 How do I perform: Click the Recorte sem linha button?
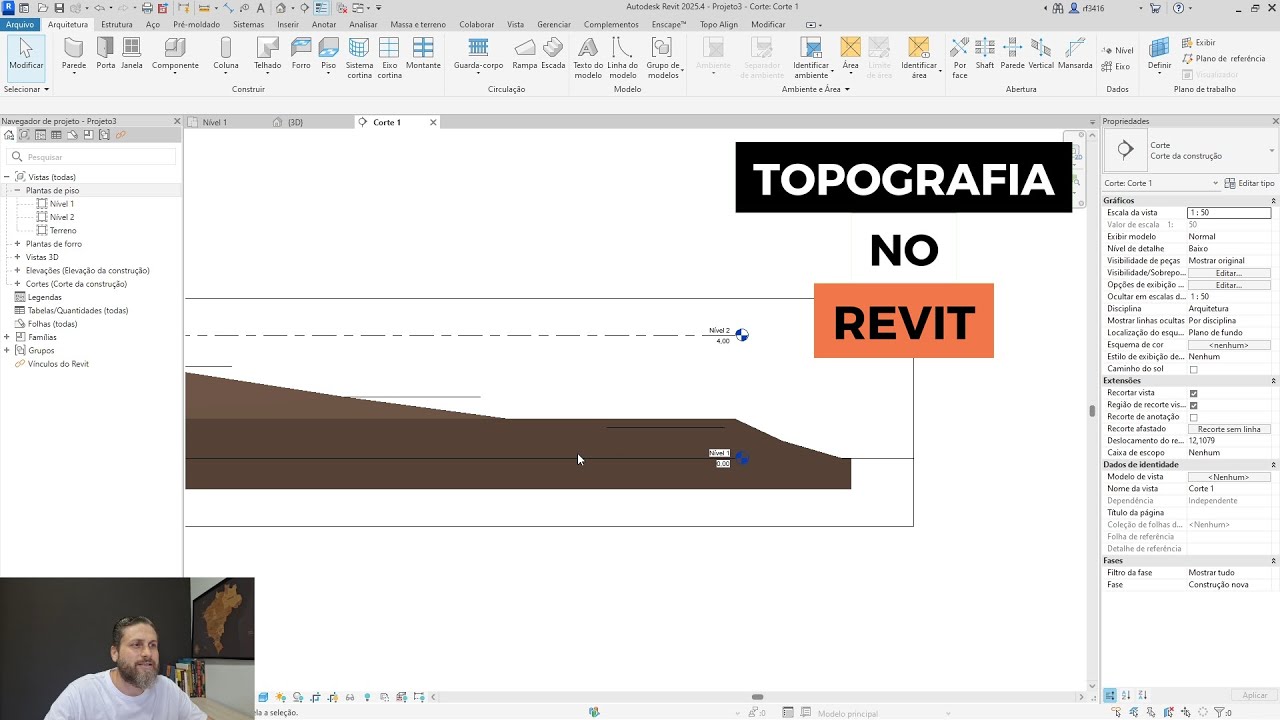(1229, 429)
